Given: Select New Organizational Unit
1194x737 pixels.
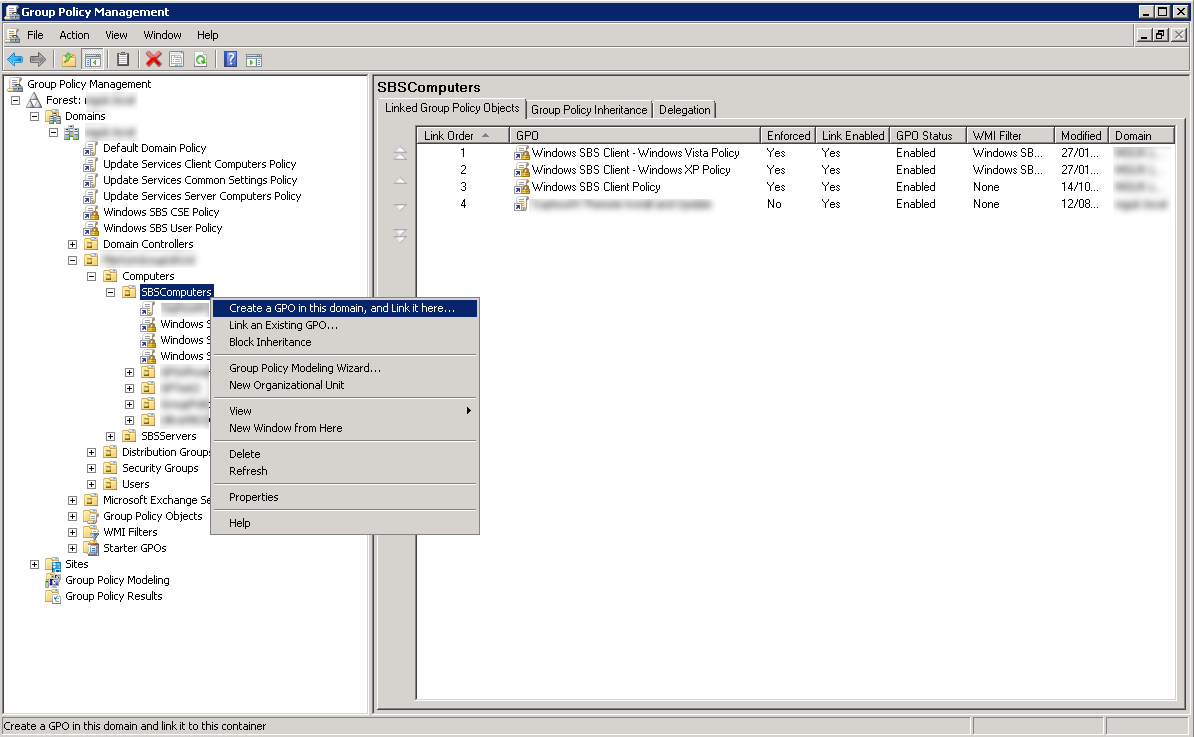Looking at the screenshot, I should 345,385.
